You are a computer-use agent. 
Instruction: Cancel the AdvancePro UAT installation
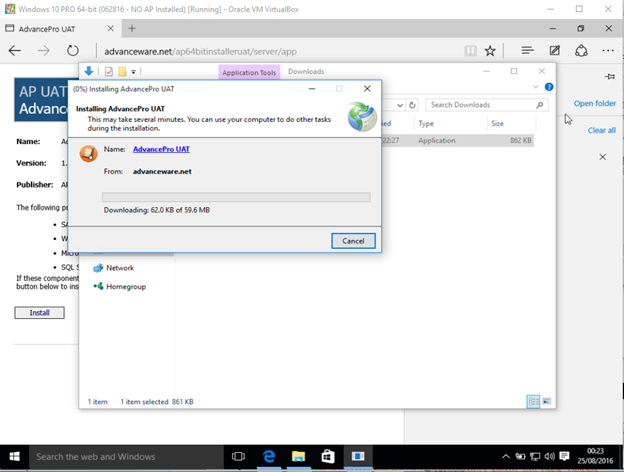pyautogui.click(x=353, y=241)
